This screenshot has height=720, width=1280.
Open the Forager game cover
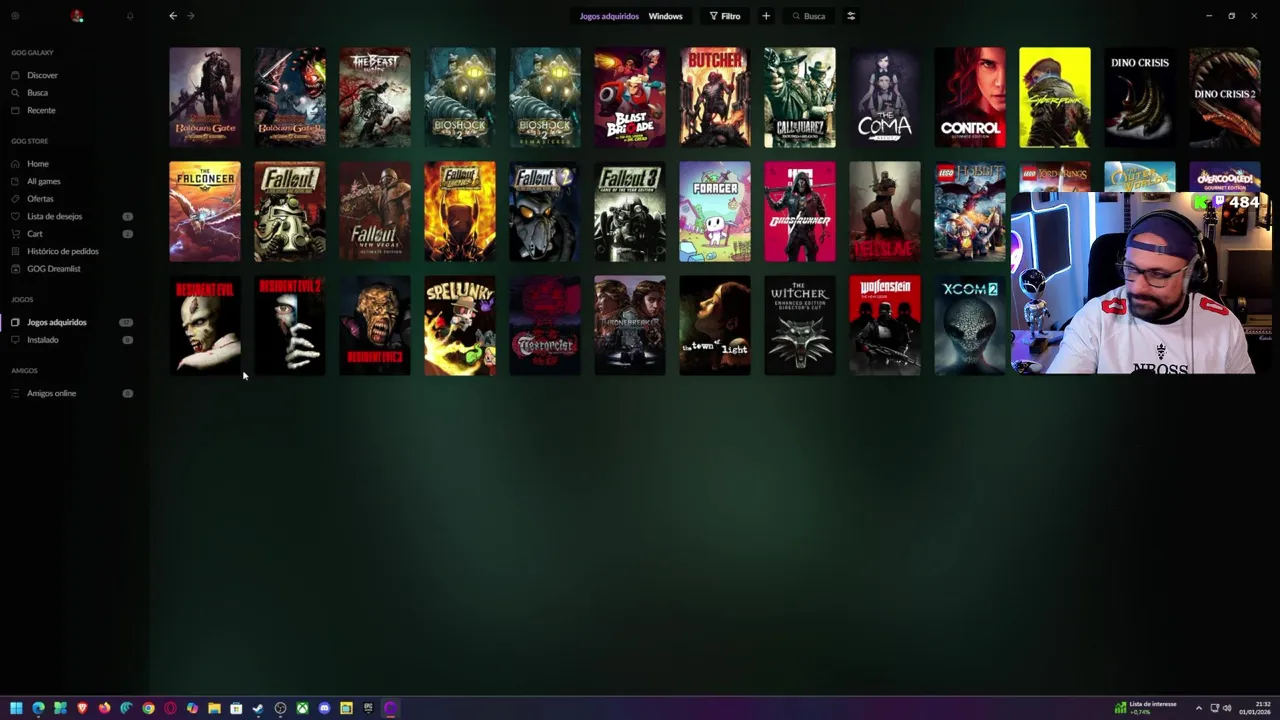coord(715,211)
